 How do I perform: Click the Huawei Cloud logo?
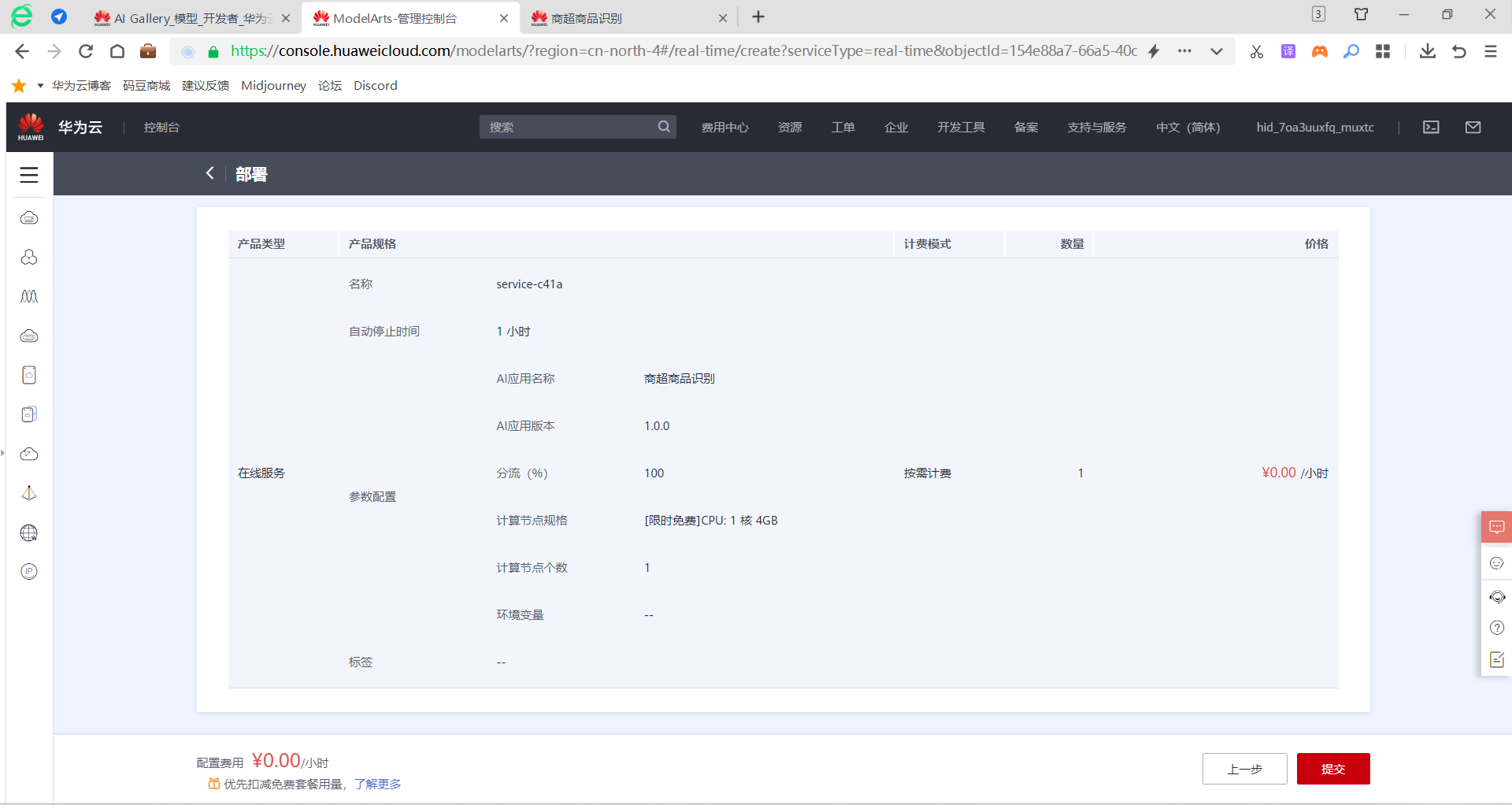click(x=60, y=127)
